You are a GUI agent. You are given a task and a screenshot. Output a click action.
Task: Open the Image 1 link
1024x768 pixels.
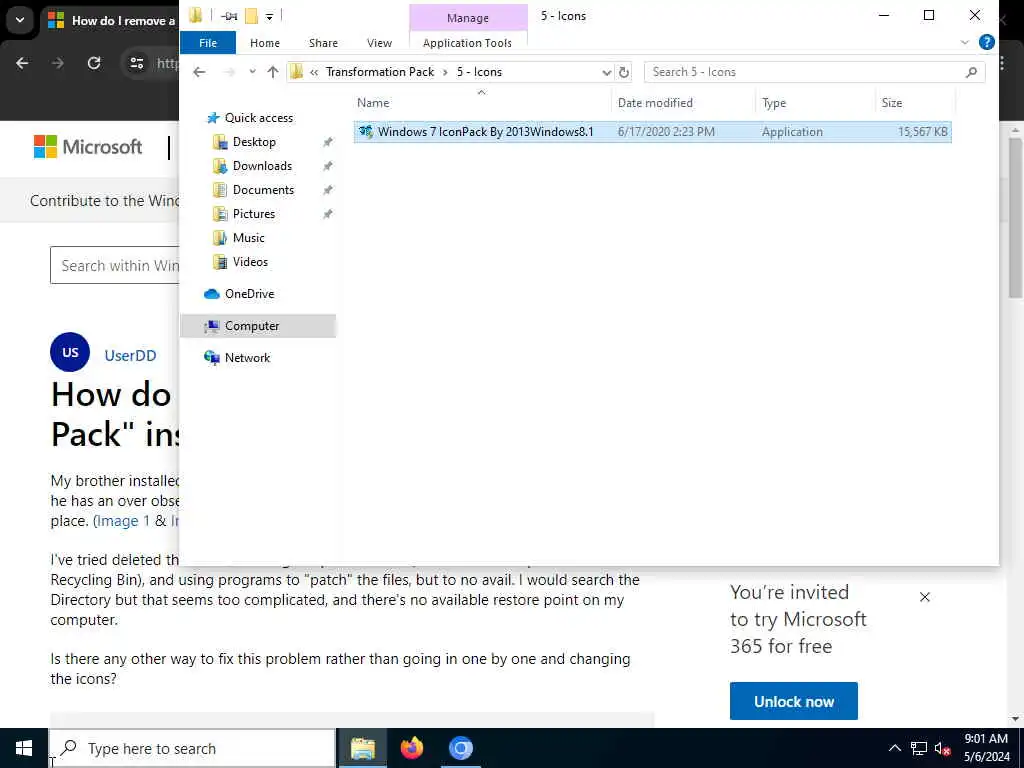[122, 521]
